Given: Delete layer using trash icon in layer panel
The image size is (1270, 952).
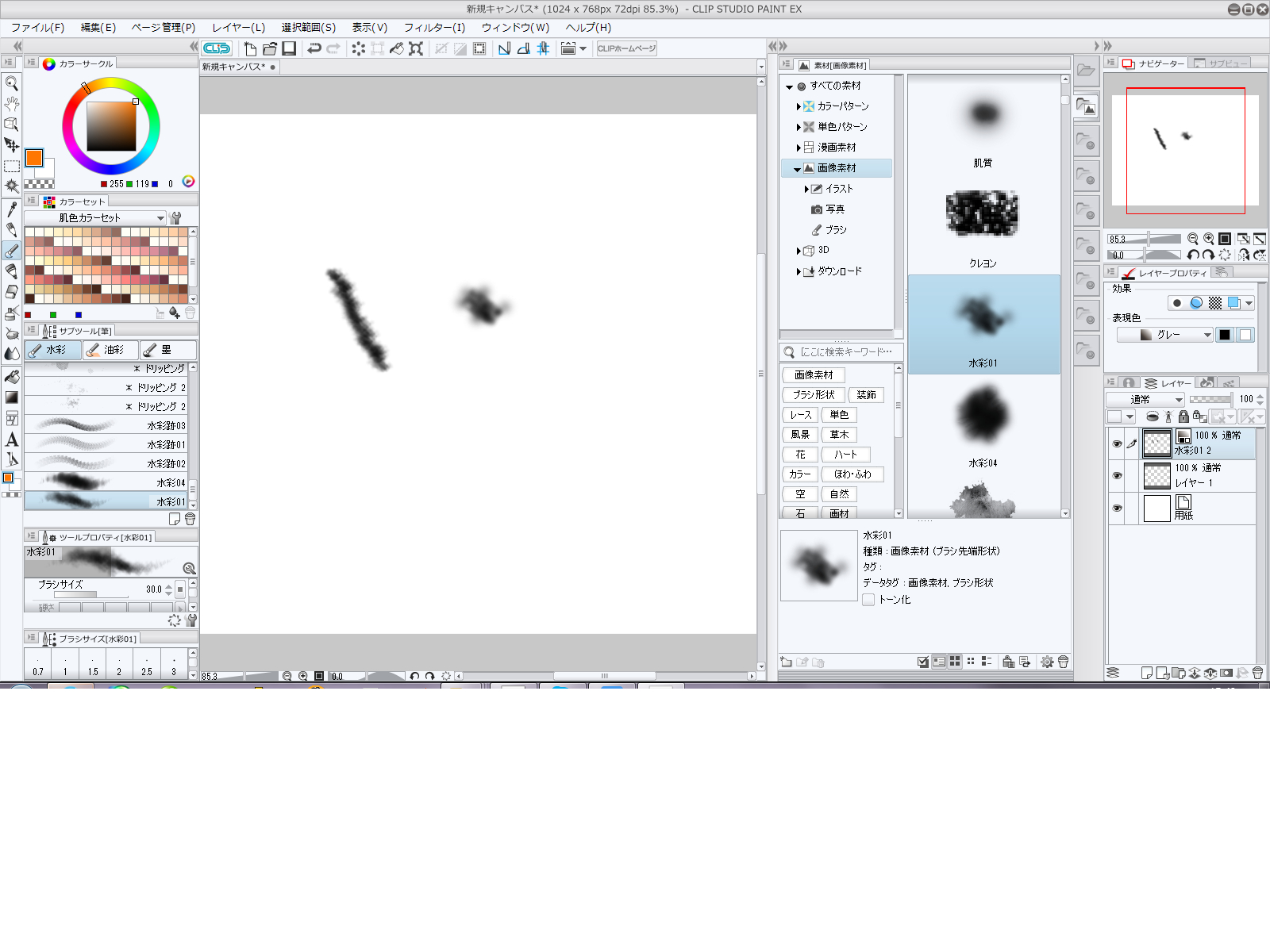Looking at the screenshot, I should 1257,673.
